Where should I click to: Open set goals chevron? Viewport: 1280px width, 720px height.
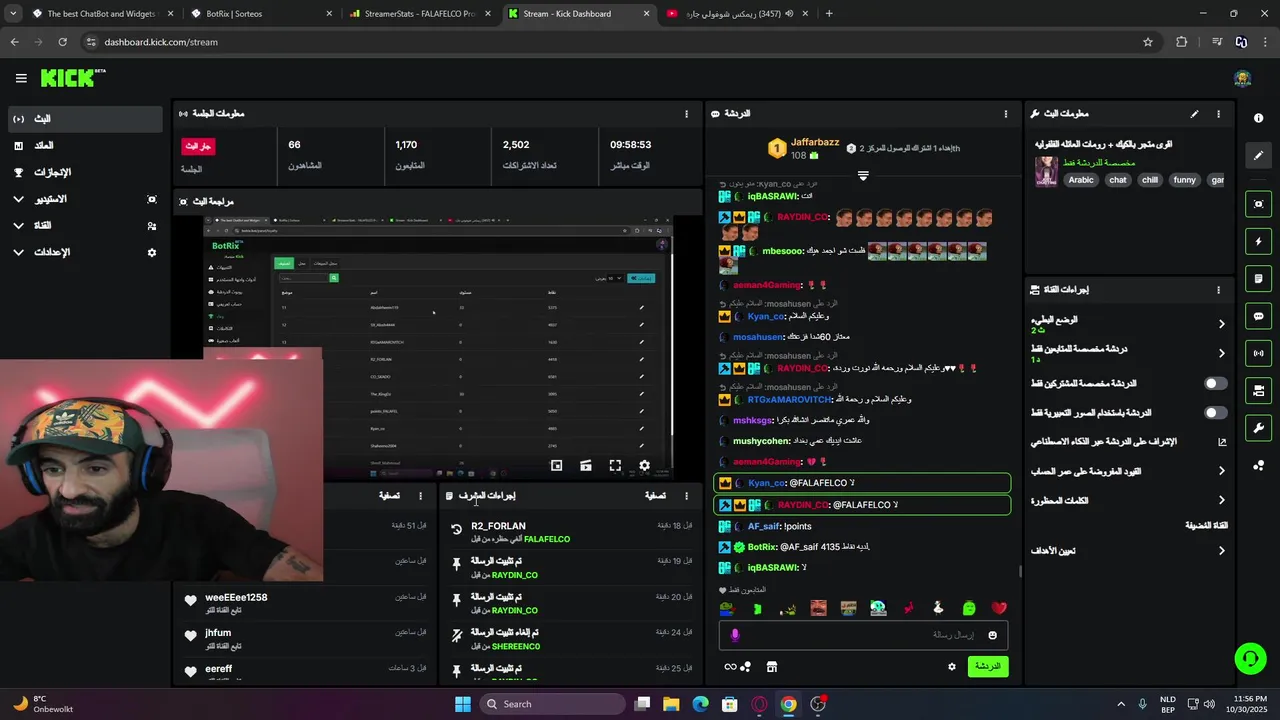[1221, 550]
